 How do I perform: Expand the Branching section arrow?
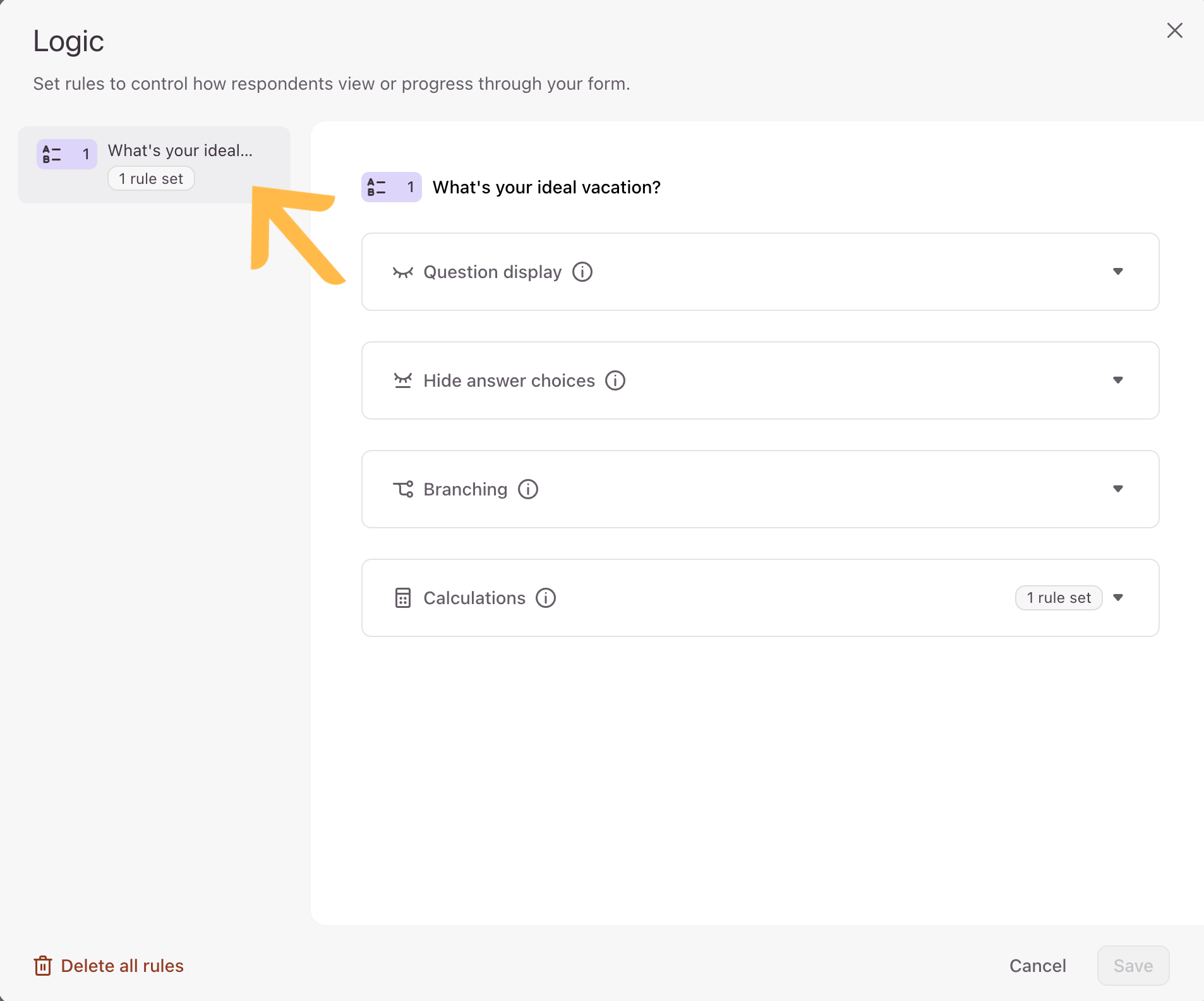tap(1117, 489)
